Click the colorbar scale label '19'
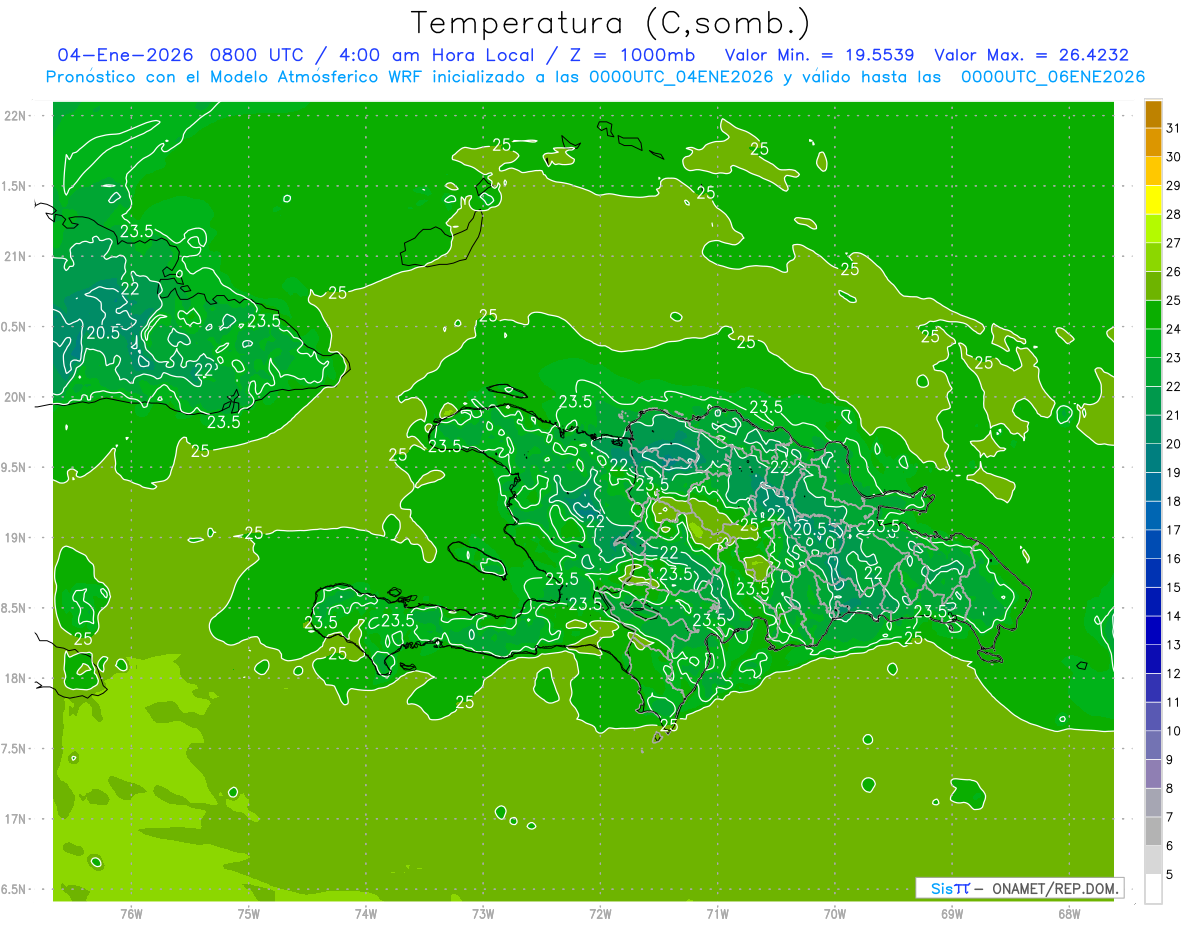The width and height of the screenshot is (1200, 927). click(1173, 473)
